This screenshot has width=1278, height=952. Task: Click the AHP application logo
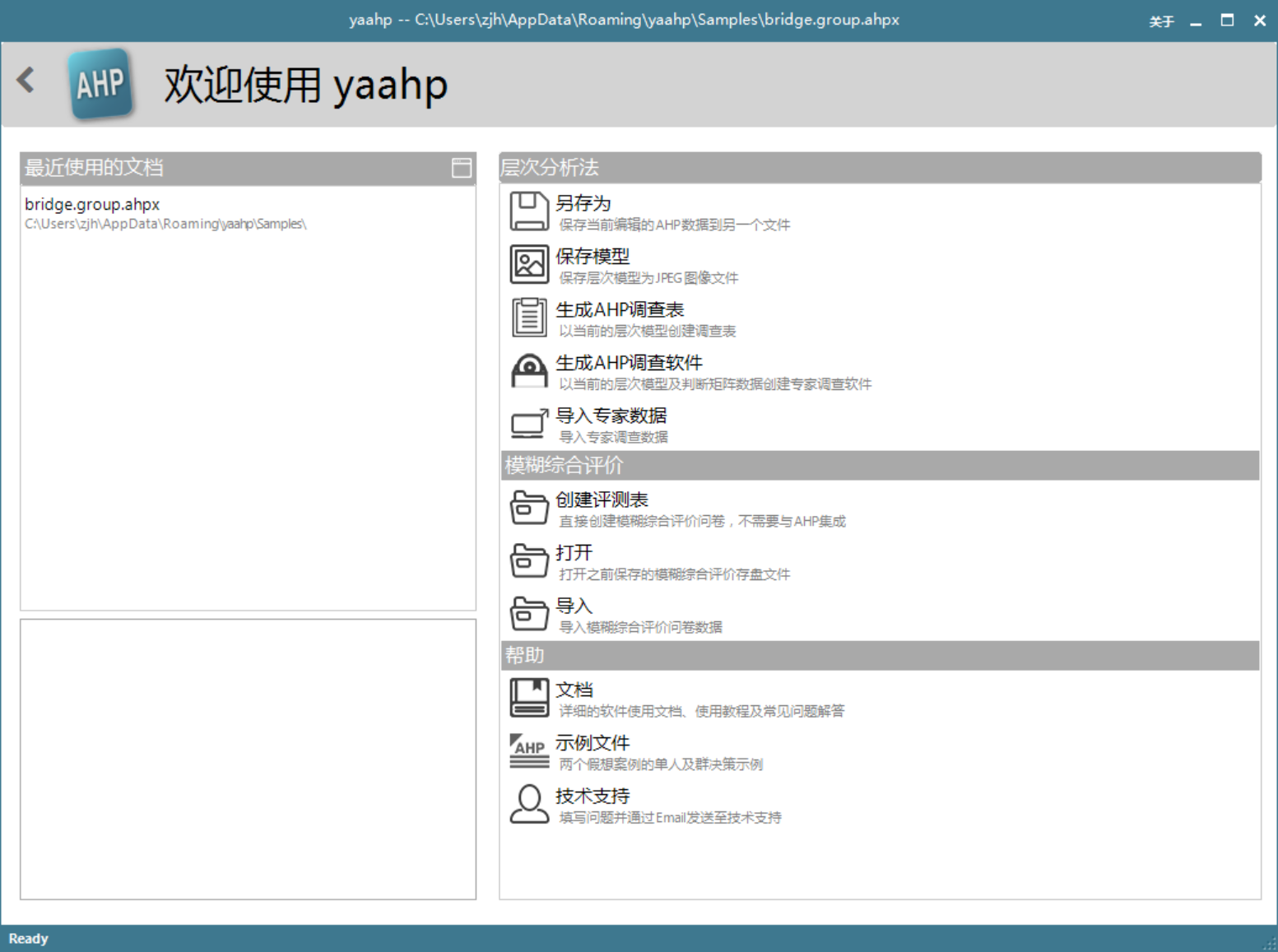pos(100,83)
